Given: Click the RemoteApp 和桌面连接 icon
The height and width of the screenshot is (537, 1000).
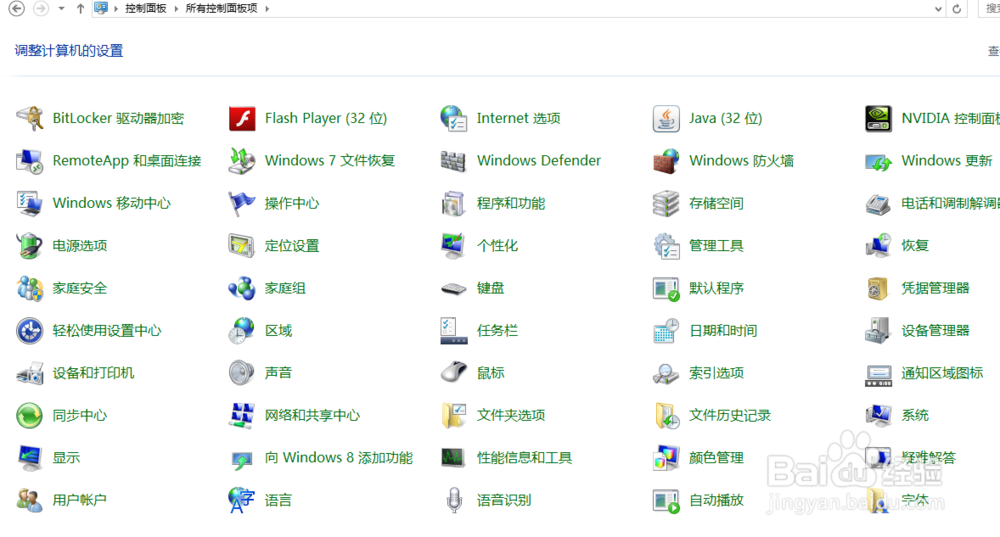Looking at the screenshot, I should (29, 161).
